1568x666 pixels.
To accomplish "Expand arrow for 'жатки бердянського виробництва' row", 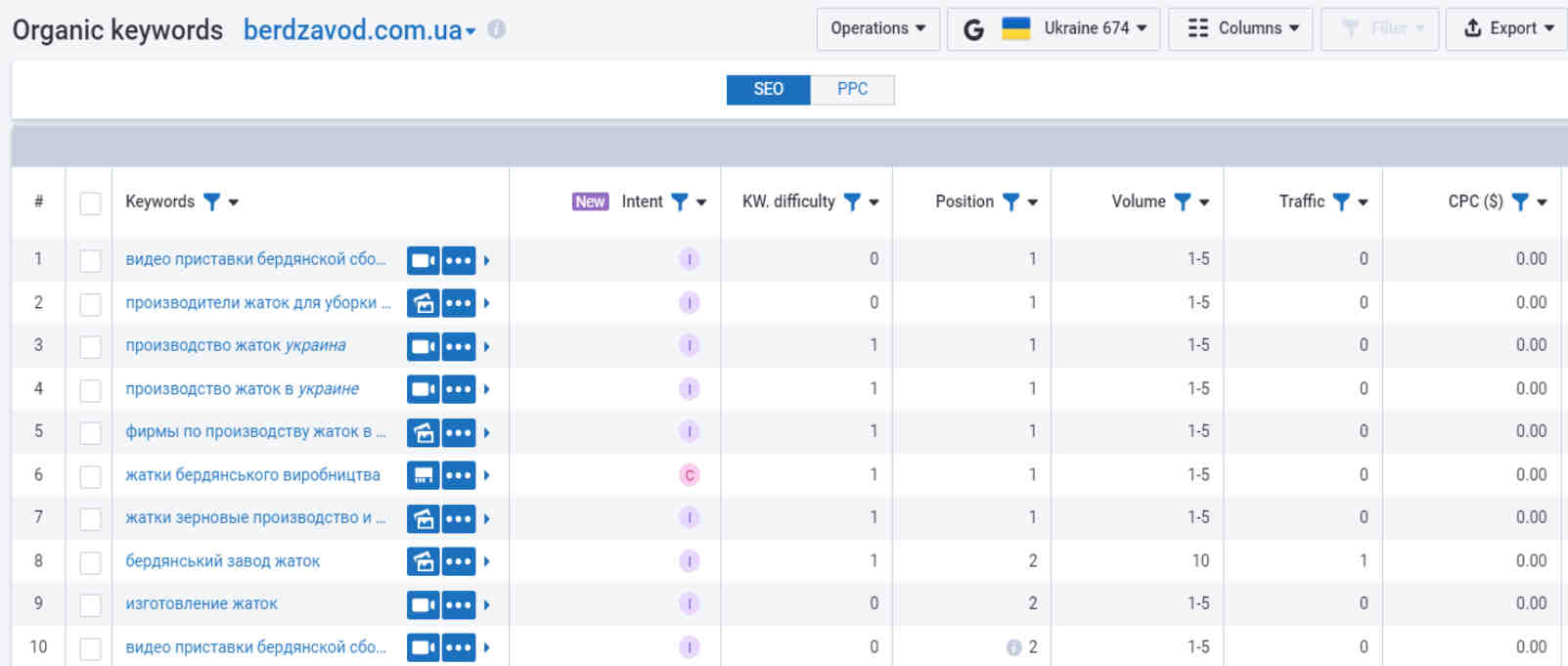I will pos(486,475).
